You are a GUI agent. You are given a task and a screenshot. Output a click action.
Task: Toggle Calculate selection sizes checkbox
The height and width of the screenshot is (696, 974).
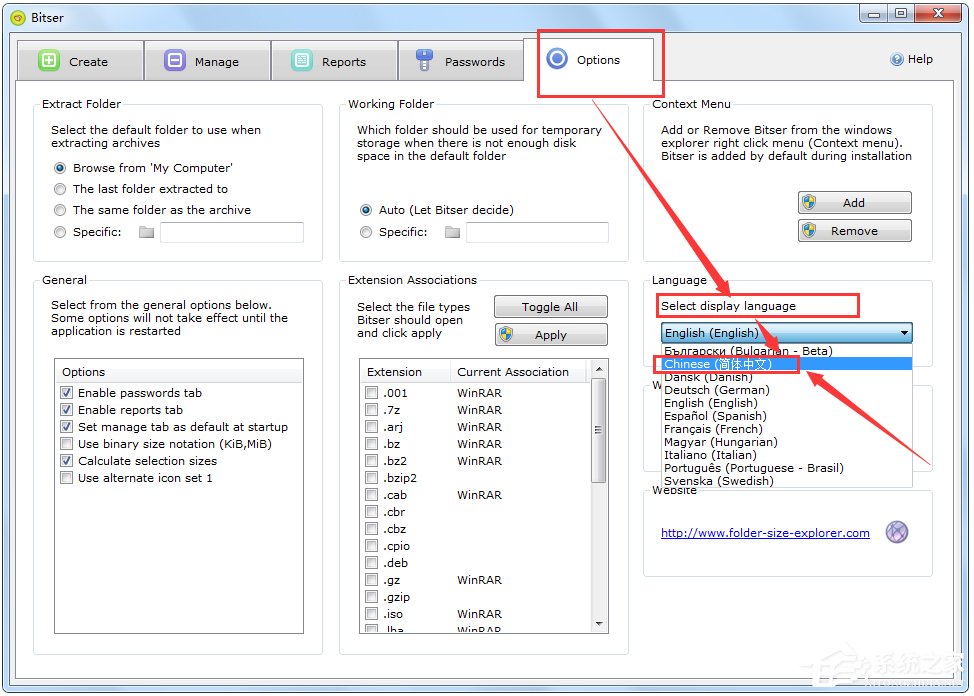(66, 460)
